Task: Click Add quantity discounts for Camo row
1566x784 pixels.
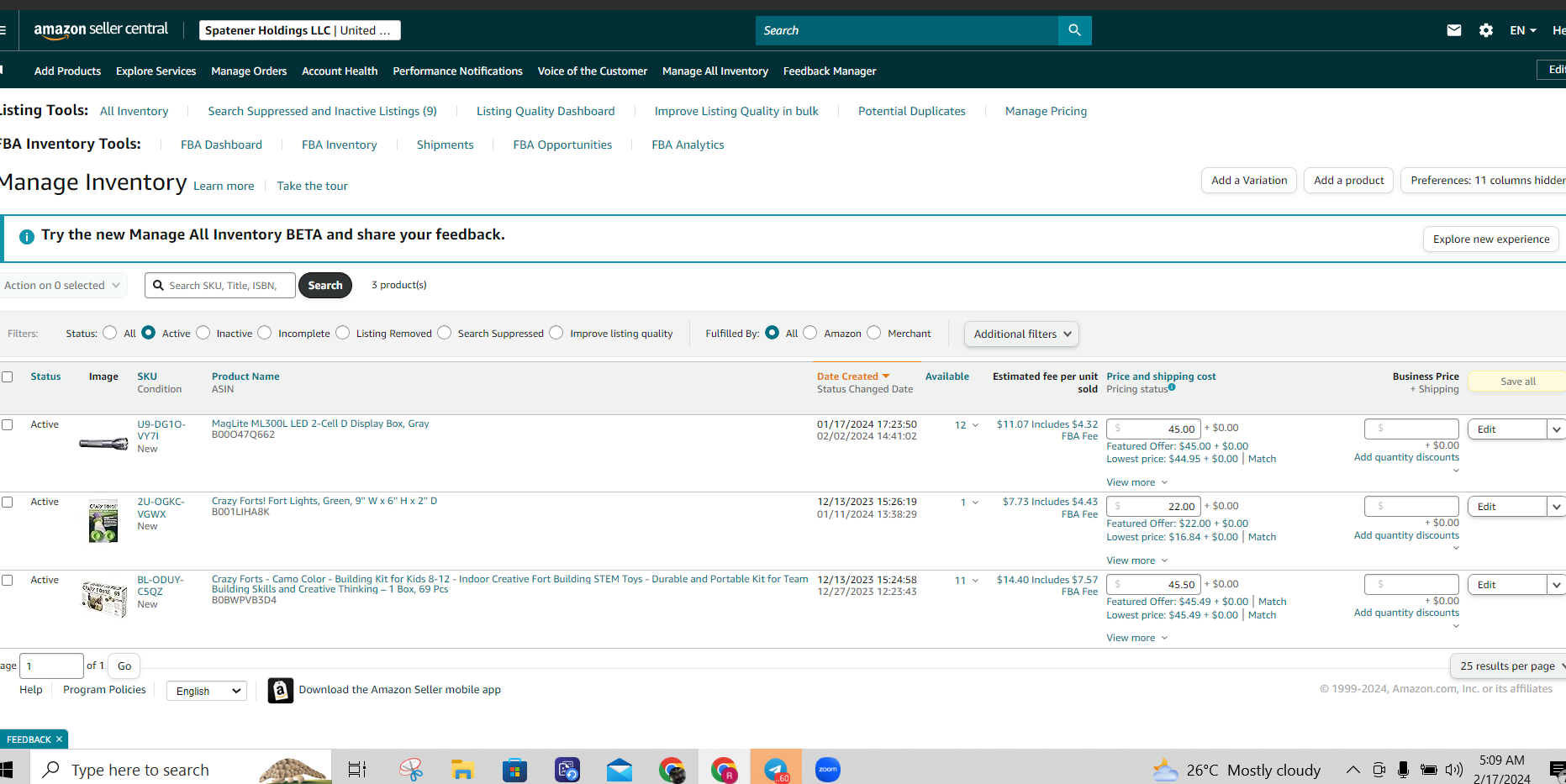Action: (1406, 613)
